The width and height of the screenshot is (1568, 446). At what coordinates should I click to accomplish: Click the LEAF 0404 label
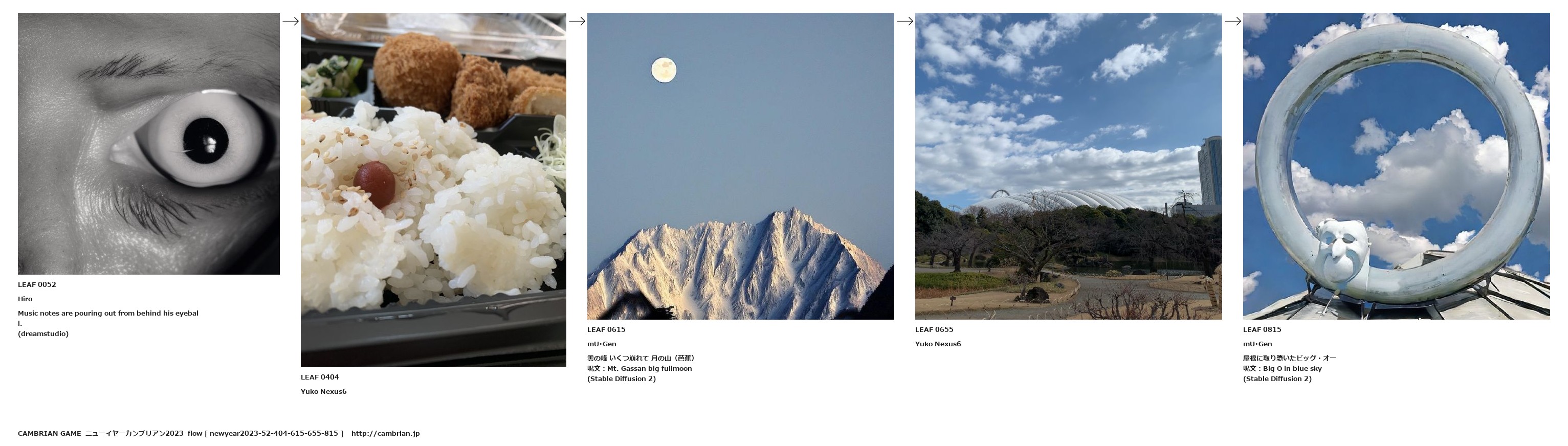[x=320, y=377]
